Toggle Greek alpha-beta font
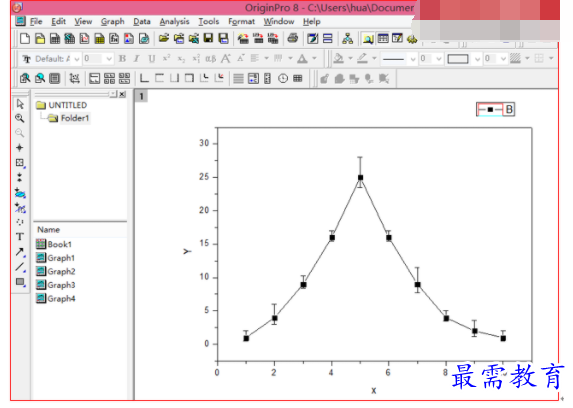 (210, 58)
